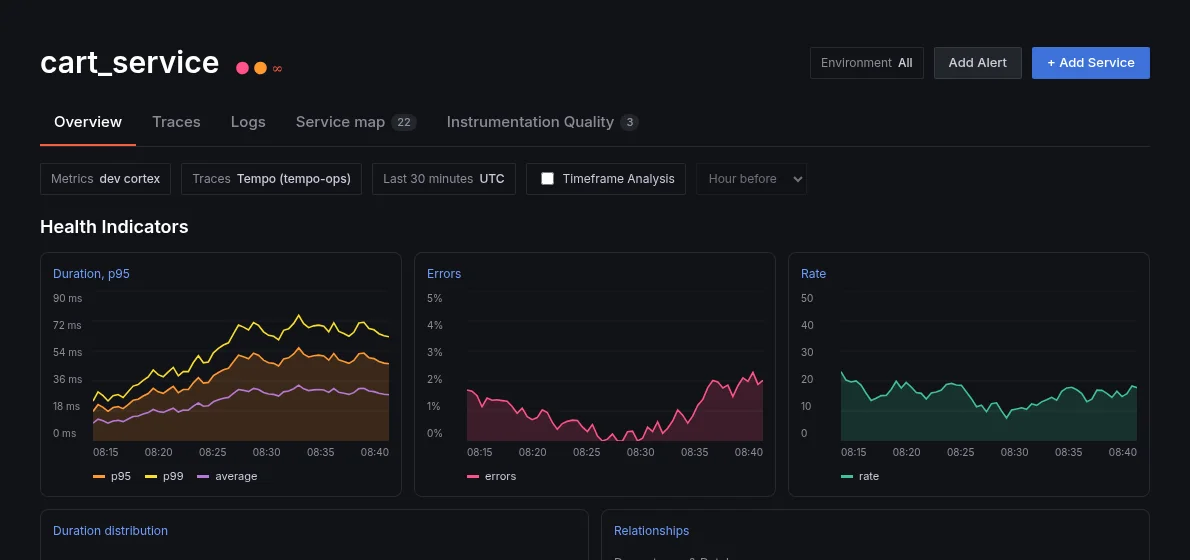Open the Rate panel title link
Screen dimensions: 1190x560
(x=814, y=274)
